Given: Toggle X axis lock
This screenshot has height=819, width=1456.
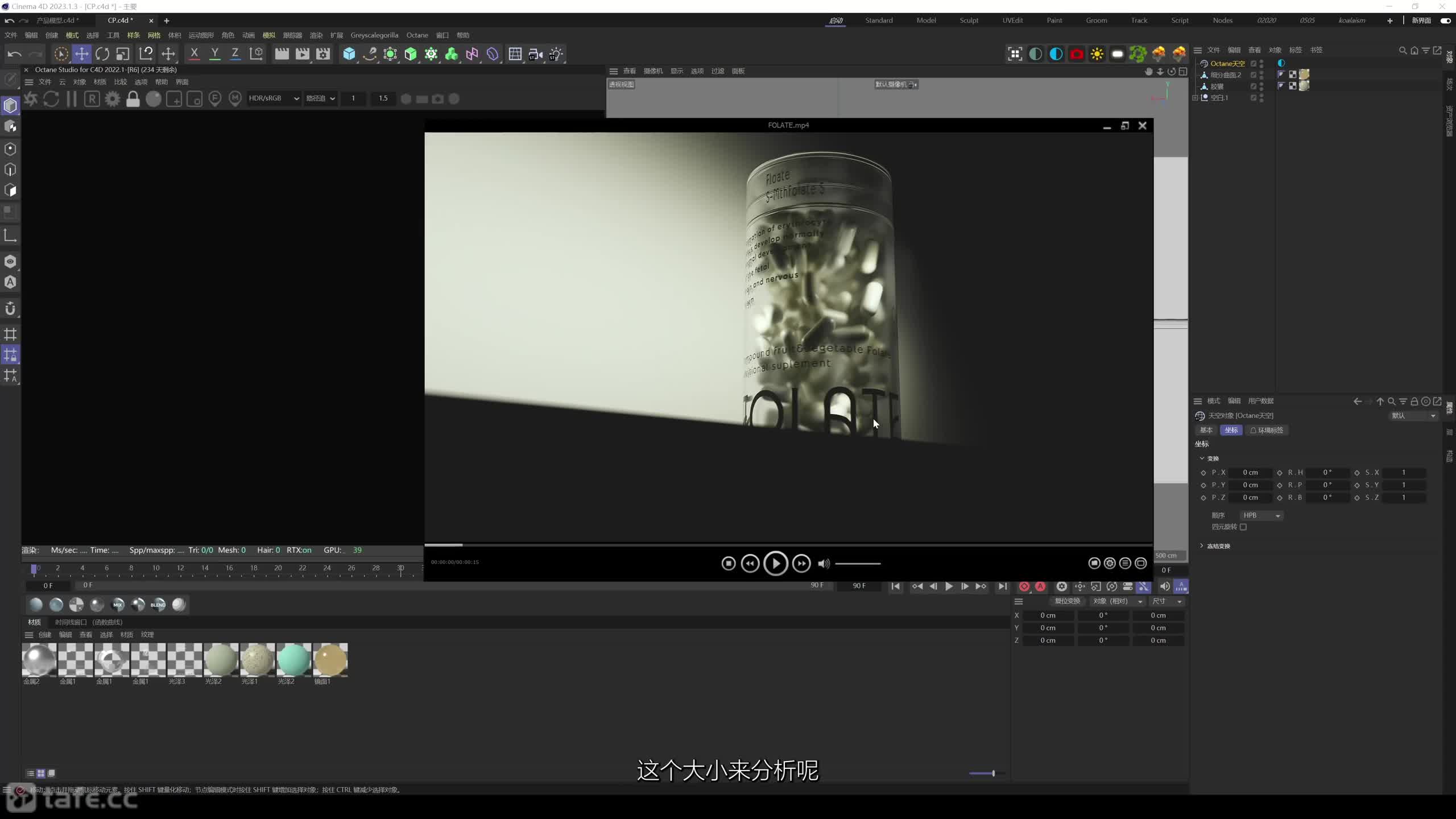Looking at the screenshot, I should click(x=194, y=54).
